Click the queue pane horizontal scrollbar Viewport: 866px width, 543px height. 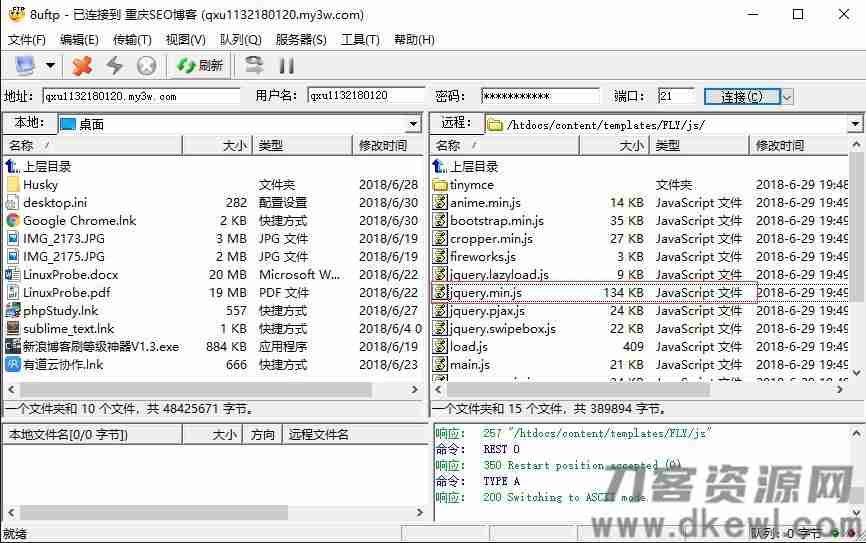point(154,512)
